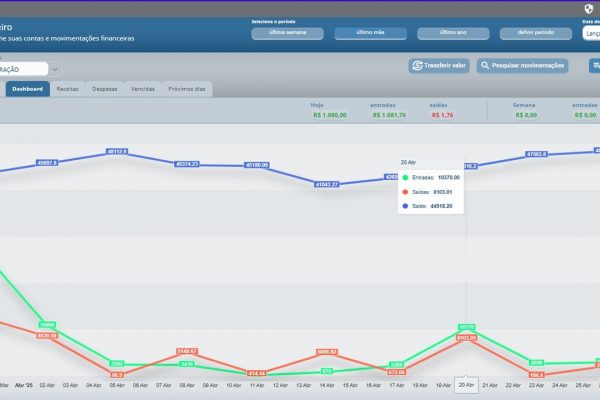Click the bold Abr '25 axis label

[24, 385]
